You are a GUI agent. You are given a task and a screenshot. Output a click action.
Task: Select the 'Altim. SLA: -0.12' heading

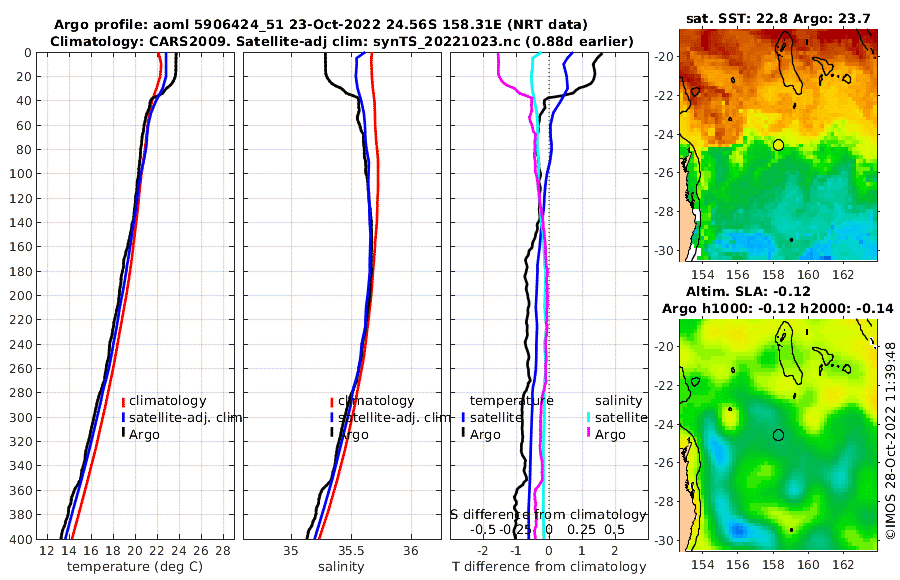[x=748, y=291]
